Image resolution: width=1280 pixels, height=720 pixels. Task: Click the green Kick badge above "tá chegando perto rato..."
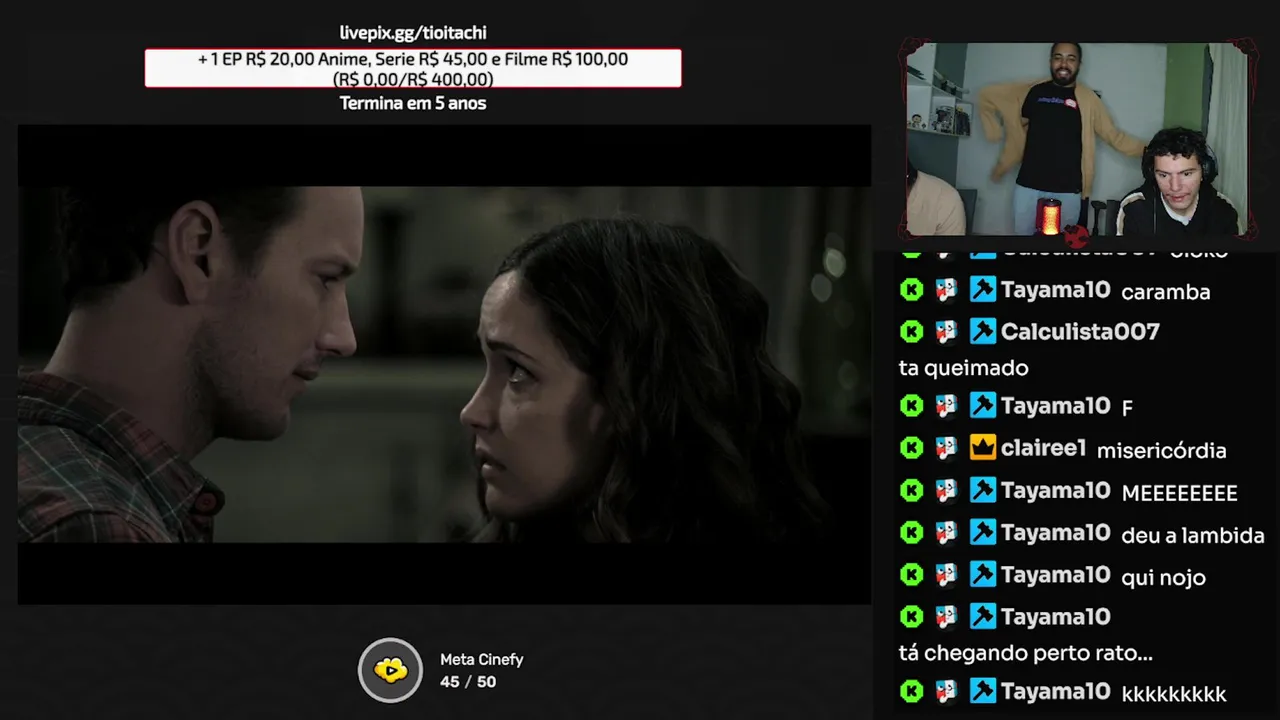[x=912, y=617]
